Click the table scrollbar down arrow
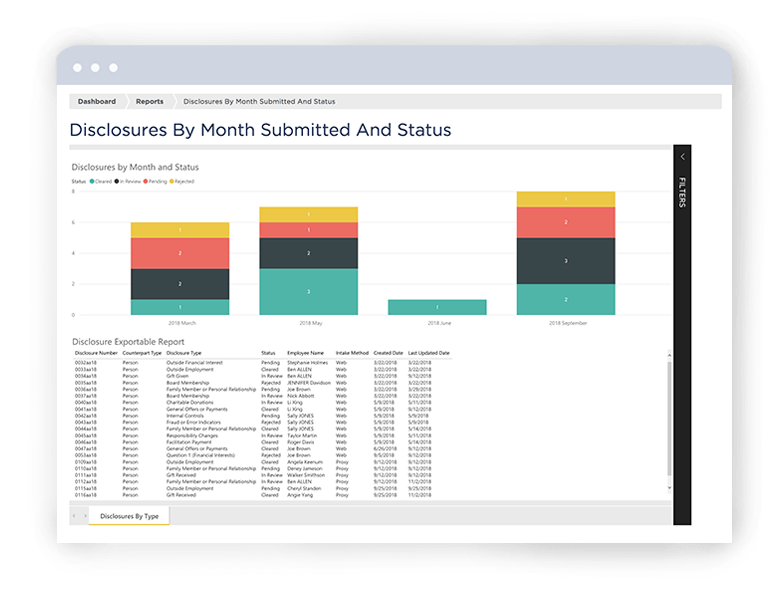Screen dimensions: 780x591 [x=669, y=488]
